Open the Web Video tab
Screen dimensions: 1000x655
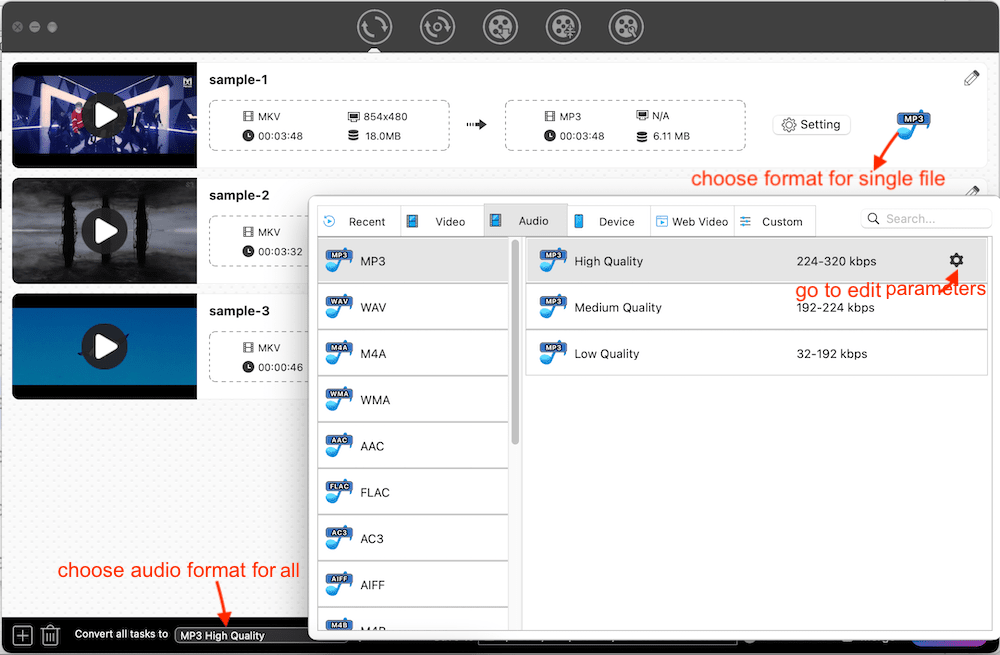692,221
